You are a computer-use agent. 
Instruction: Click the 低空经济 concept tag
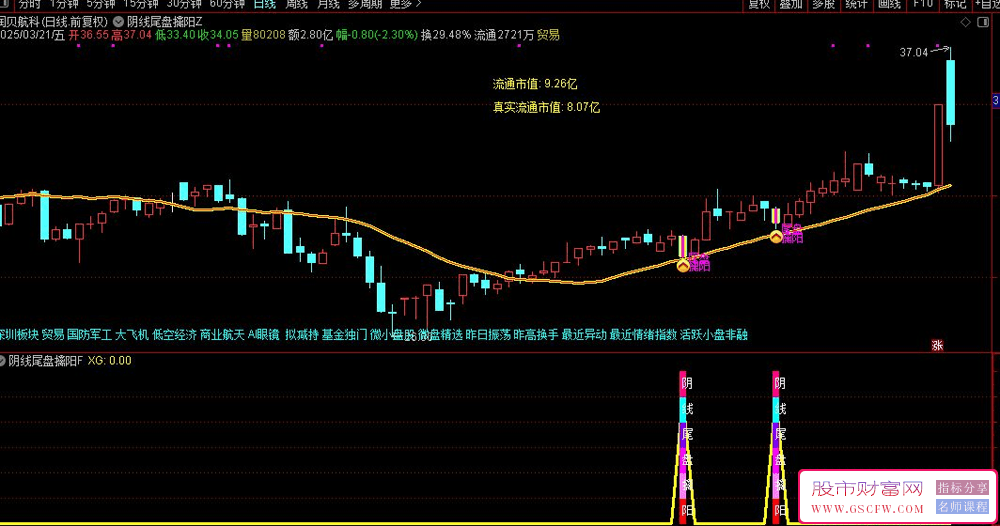175,335
